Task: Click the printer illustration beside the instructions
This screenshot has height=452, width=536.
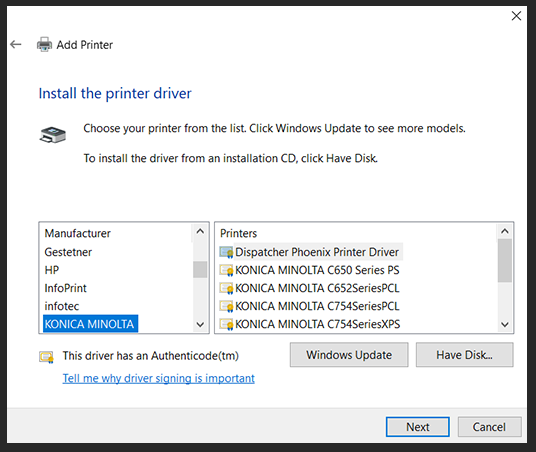Action: tap(53, 135)
